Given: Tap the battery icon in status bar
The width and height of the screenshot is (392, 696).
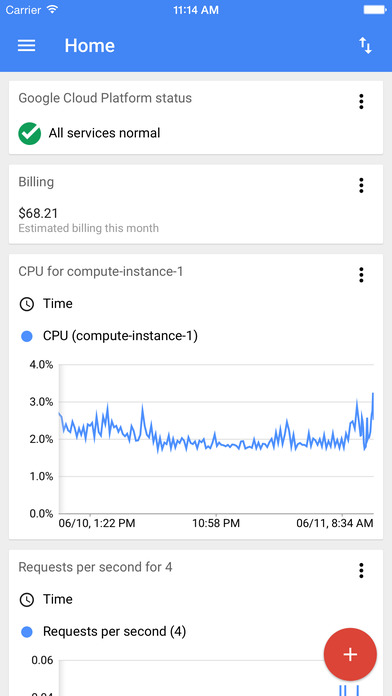Looking at the screenshot, I should click(374, 9).
